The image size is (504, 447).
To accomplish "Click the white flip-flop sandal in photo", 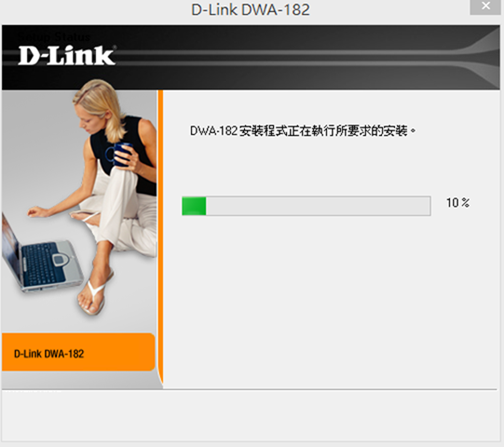I will [x=96, y=295].
